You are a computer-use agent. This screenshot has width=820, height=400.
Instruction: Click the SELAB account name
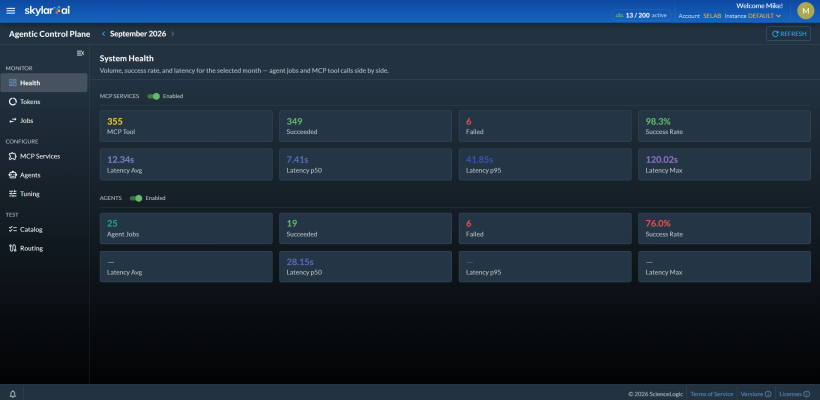pos(712,16)
